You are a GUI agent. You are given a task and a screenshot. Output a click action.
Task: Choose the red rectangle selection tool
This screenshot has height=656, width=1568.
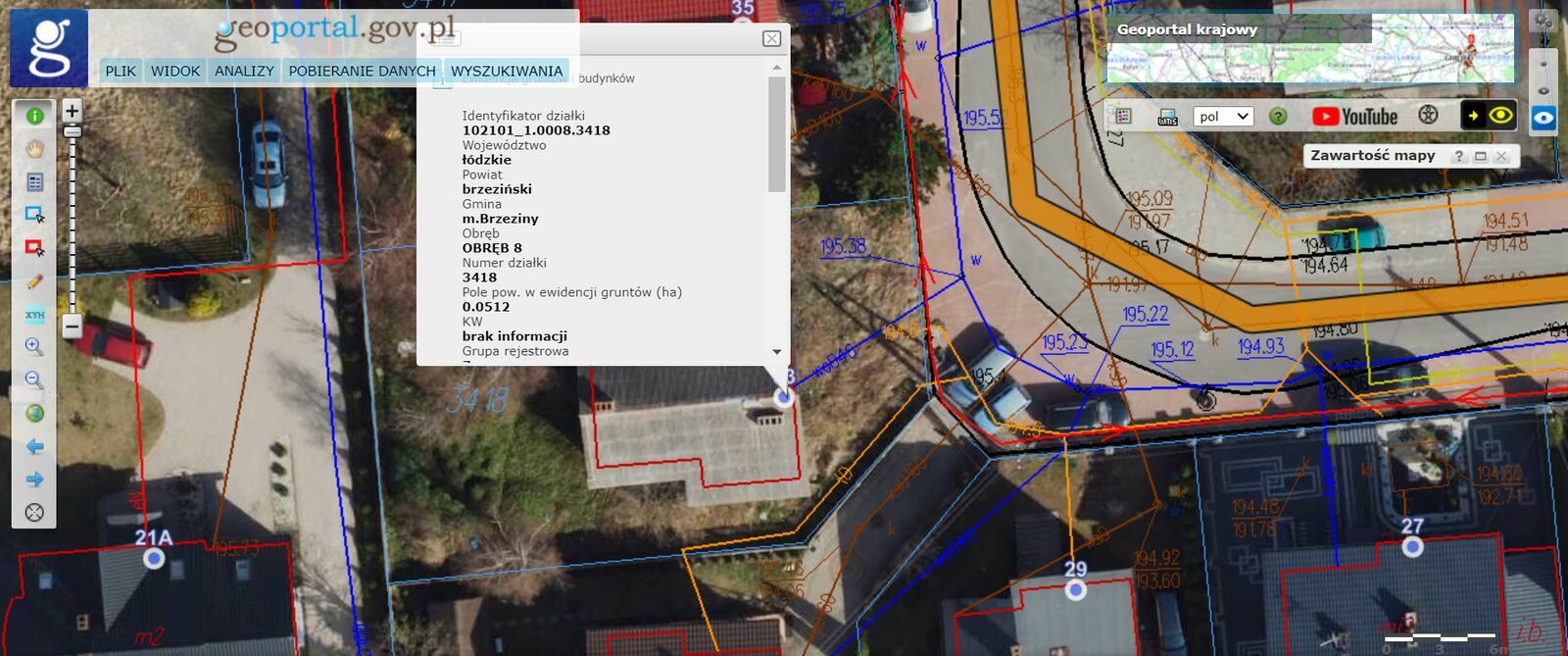pyautogui.click(x=35, y=248)
